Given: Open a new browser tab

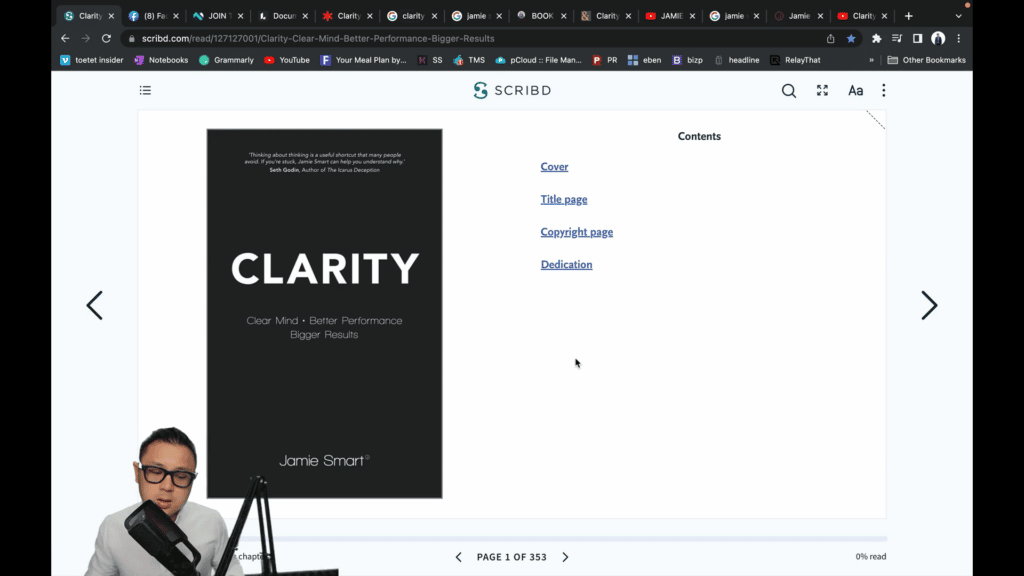Looking at the screenshot, I should (908, 16).
